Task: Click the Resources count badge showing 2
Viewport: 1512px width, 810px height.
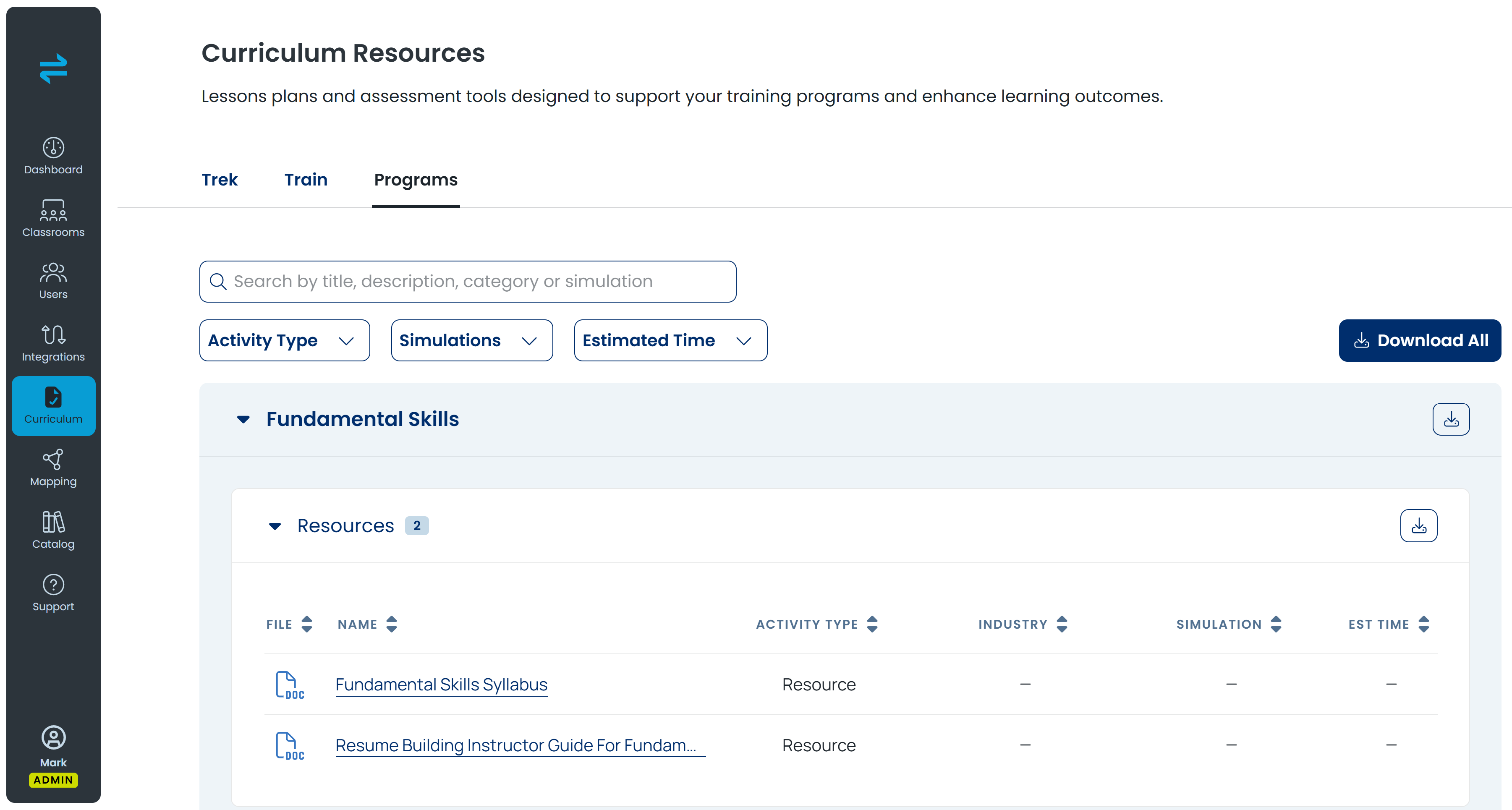Action: click(417, 525)
